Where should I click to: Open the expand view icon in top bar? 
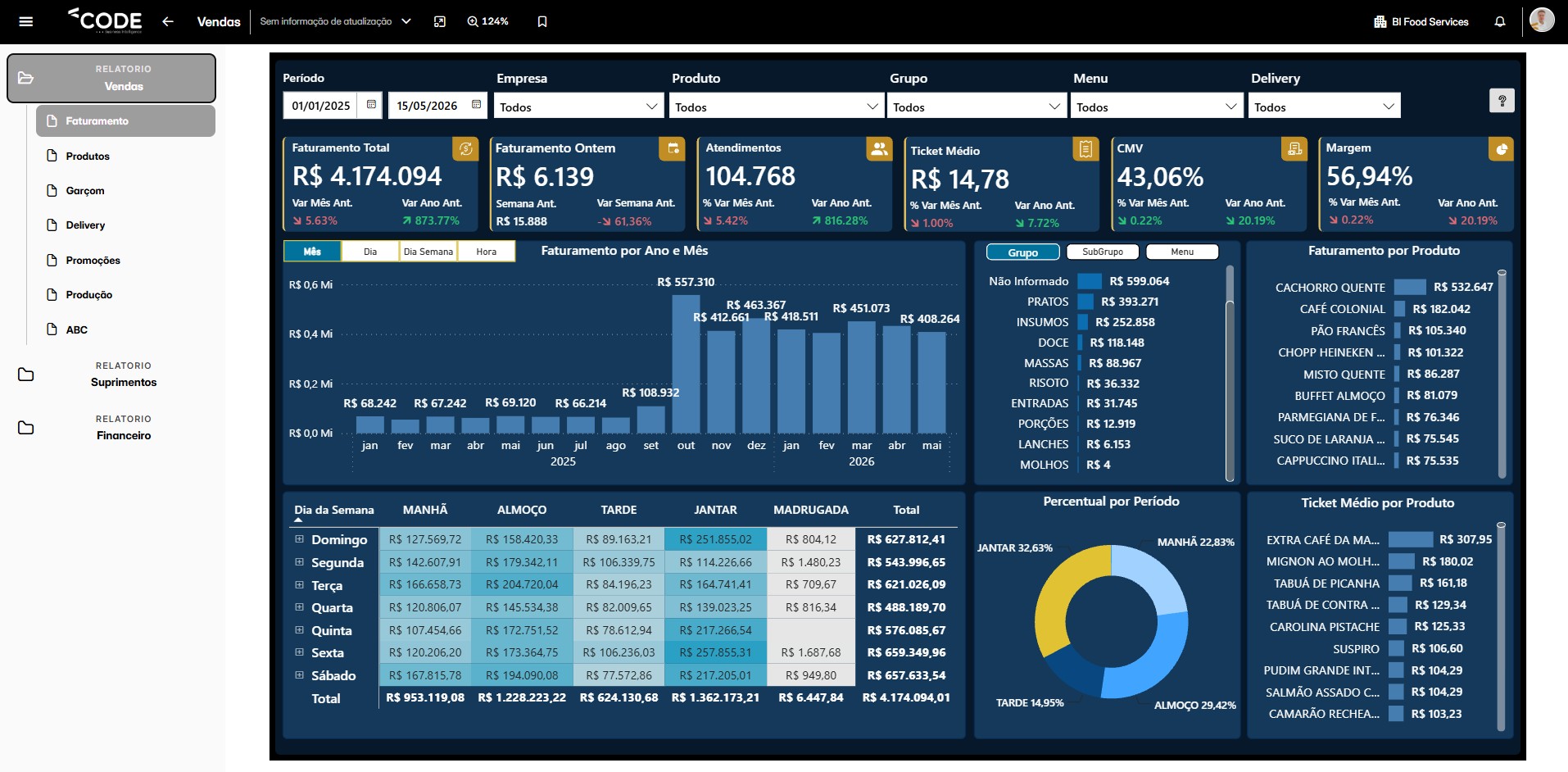coord(440,21)
